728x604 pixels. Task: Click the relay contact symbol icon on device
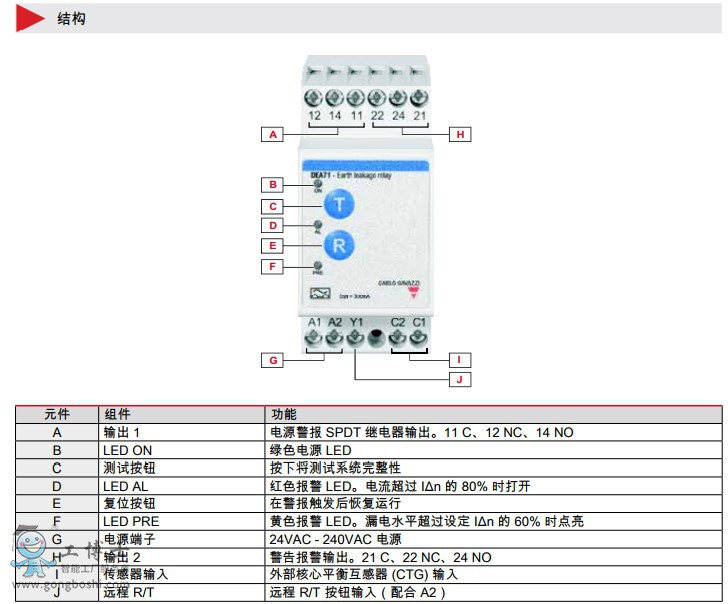coord(320,293)
